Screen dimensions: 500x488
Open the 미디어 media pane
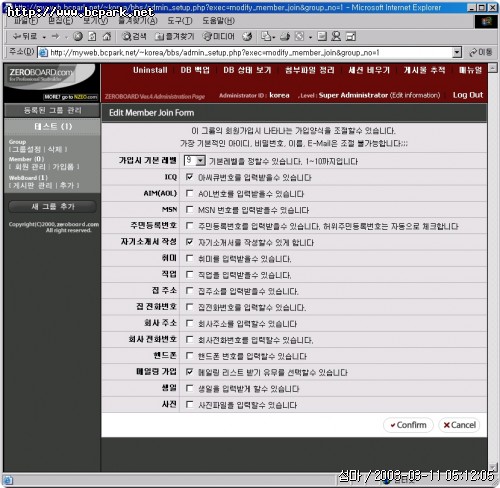[219, 36]
